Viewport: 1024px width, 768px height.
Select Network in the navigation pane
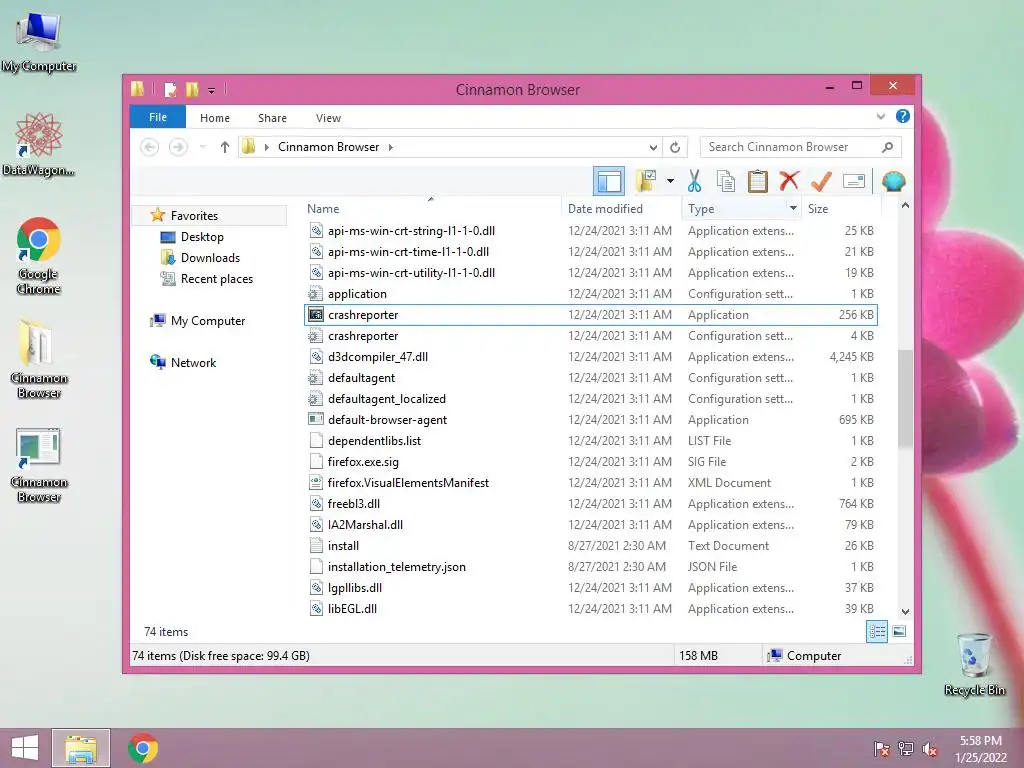pos(193,362)
